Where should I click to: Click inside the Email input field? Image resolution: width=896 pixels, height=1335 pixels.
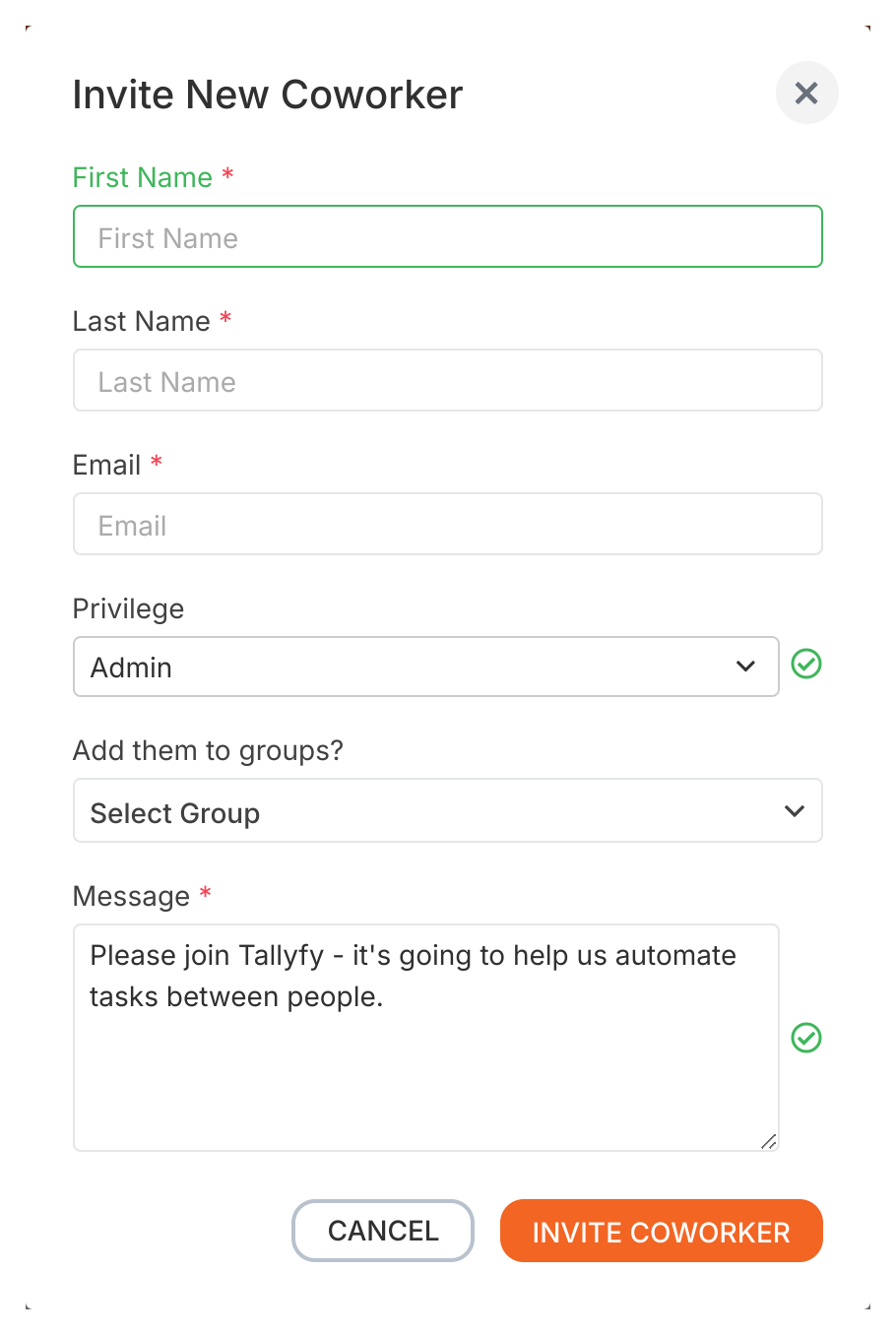click(x=448, y=524)
